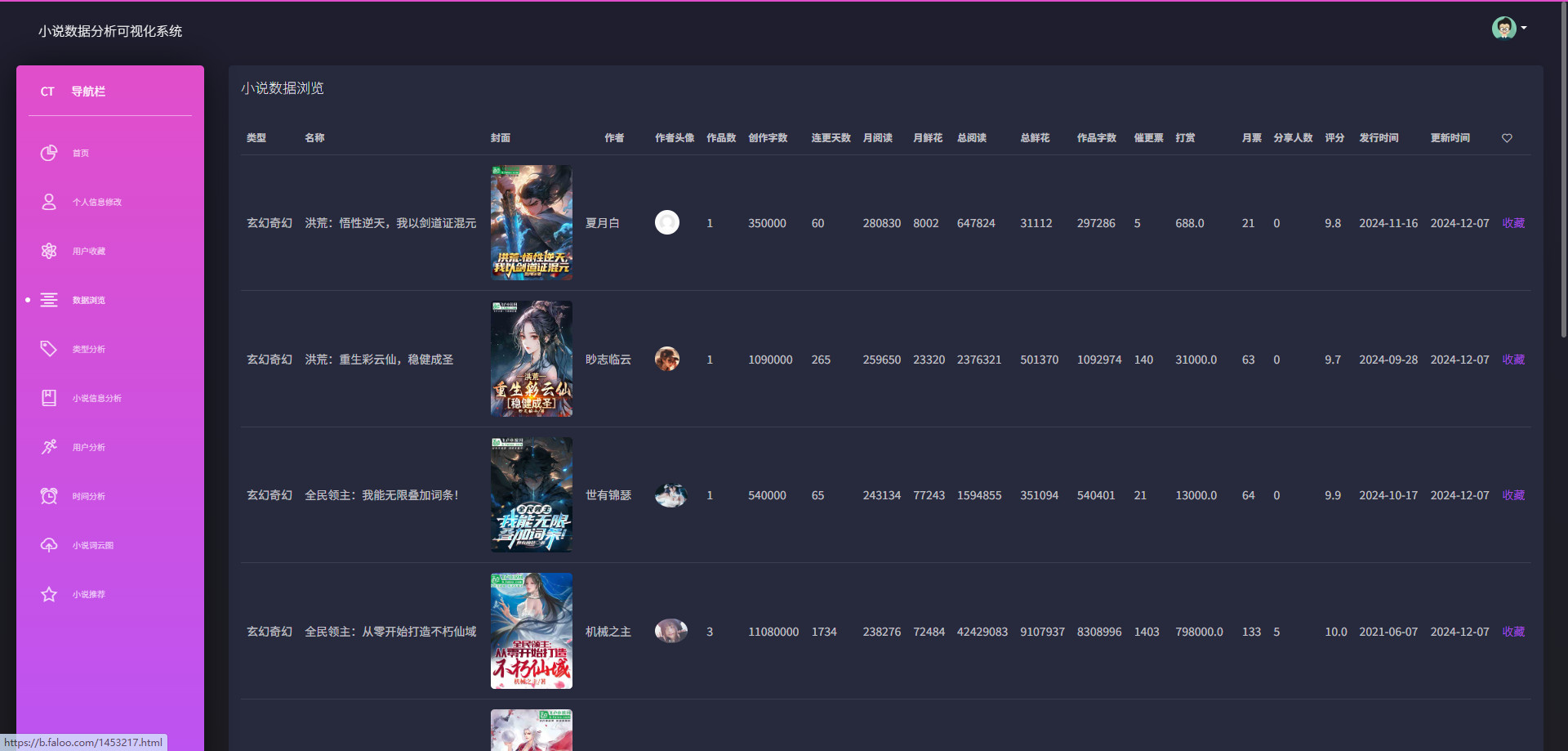Click 收藏 link for 我能无限叠加词条
This screenshot has height=751, width=1568.
[x=1513, y=495]
